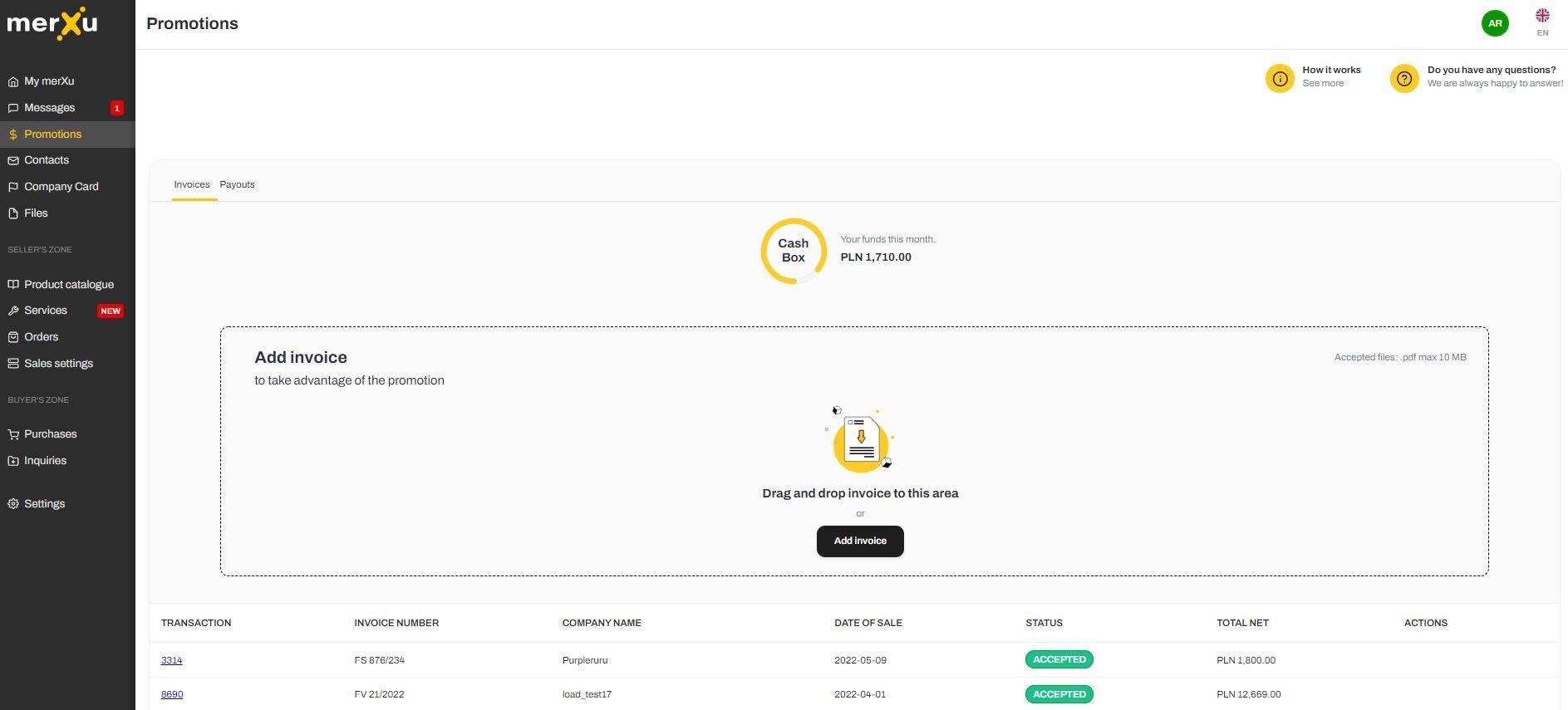Click invoice number FV 21/2022
The width and height of the screenshot is (1568, 710).
379,694
